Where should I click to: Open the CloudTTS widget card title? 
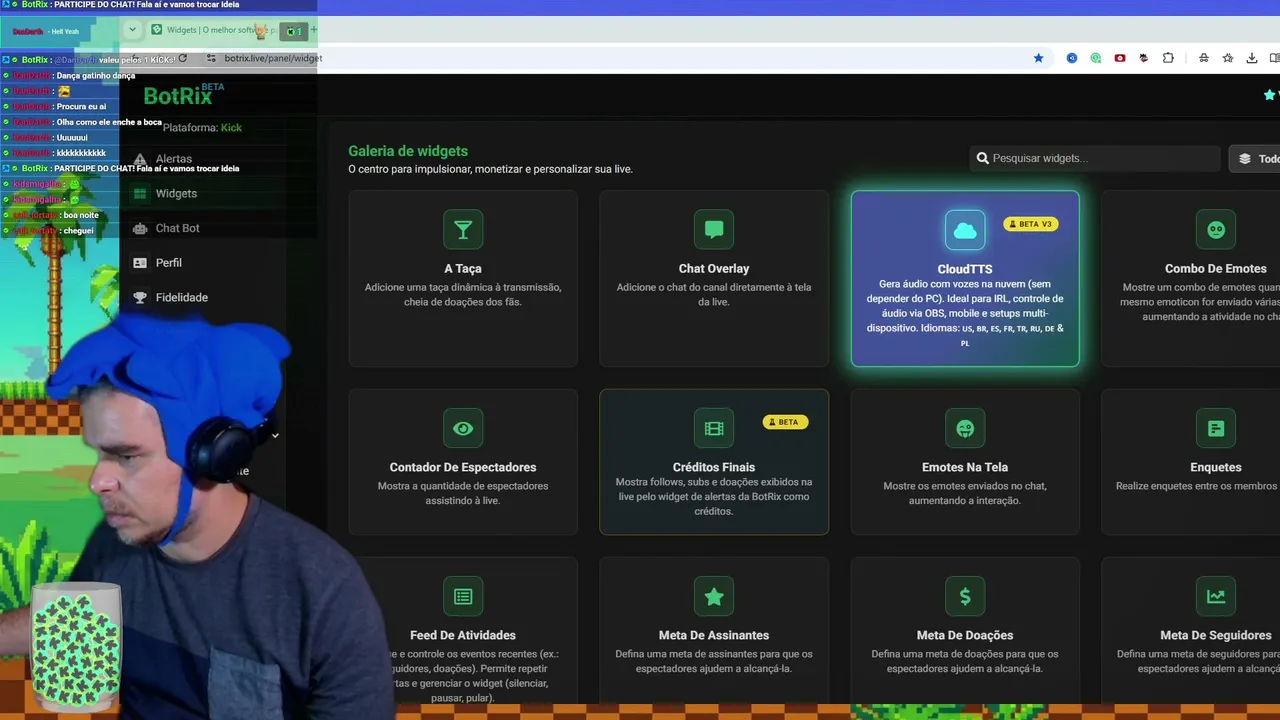pos(965,268)
